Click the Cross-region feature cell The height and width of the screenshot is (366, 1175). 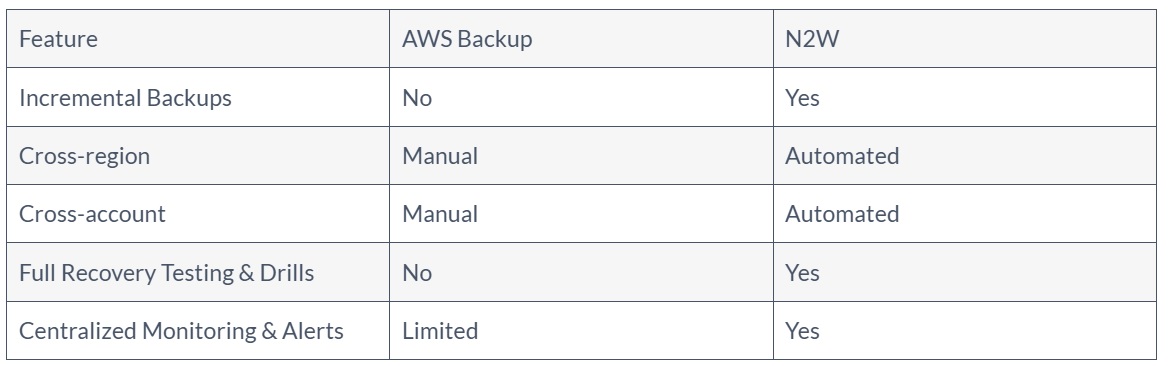click(x=198, y=155)
